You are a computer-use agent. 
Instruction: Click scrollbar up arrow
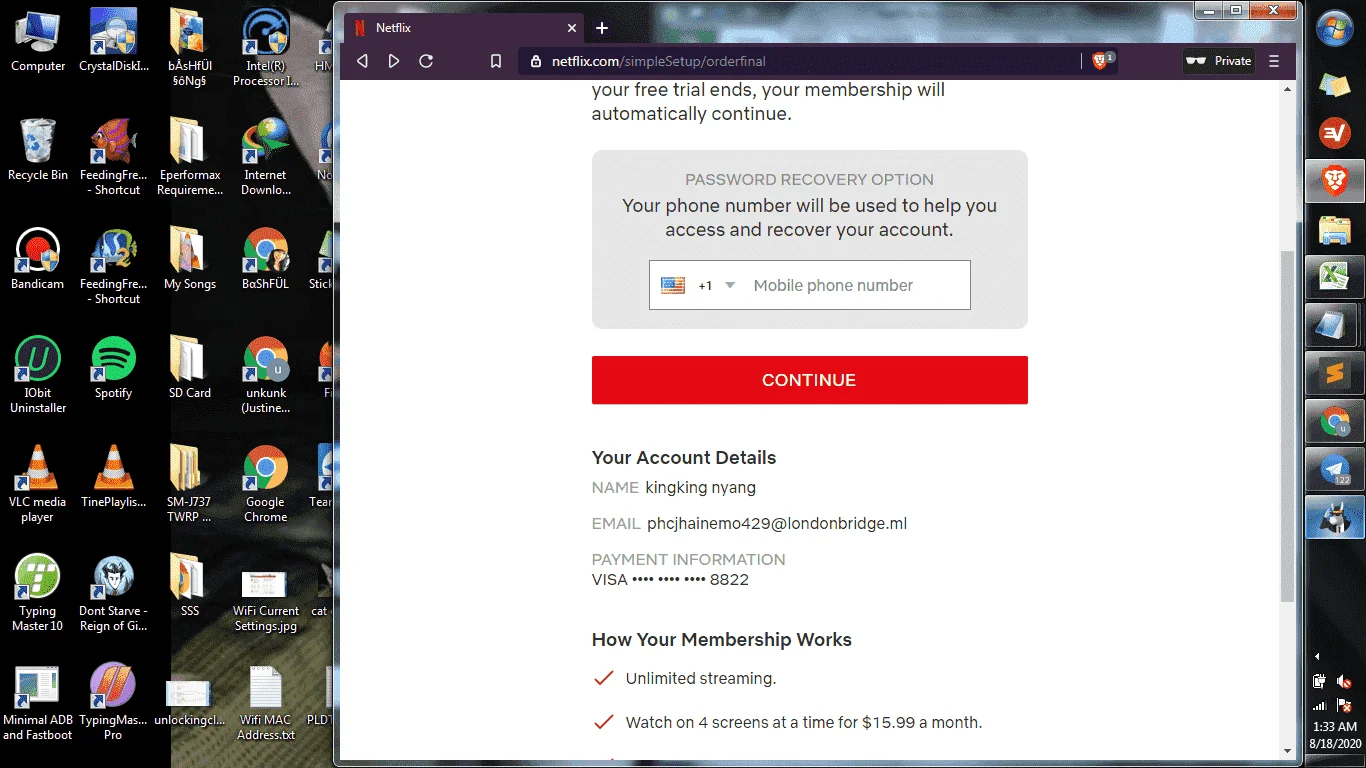click(1287, 90)
